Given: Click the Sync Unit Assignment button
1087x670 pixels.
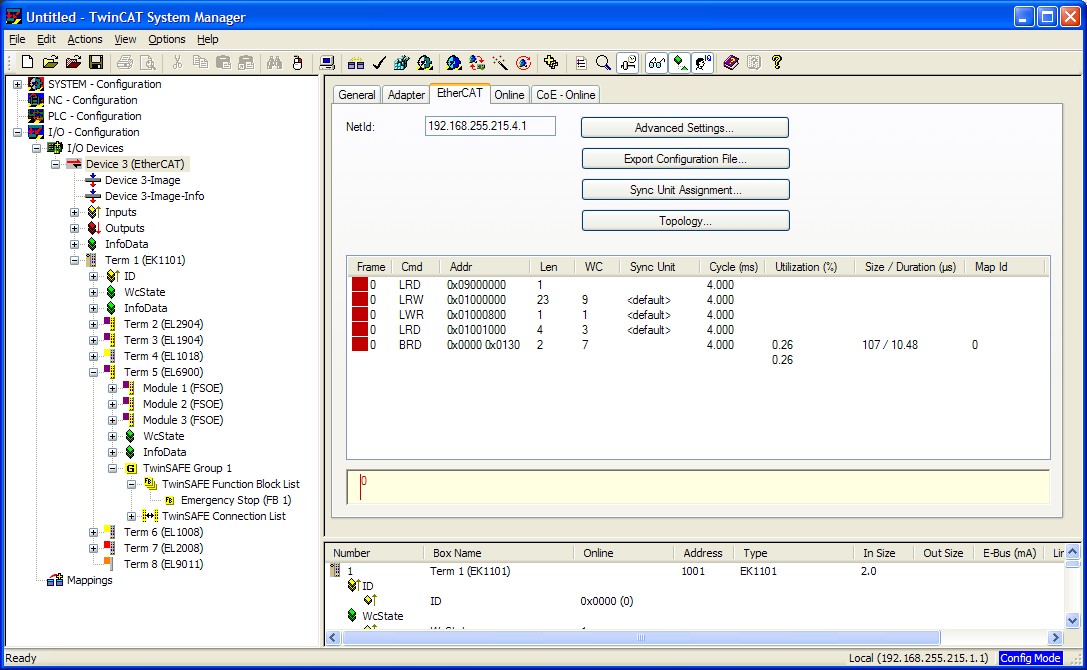Looking at the screenshot, I should pos(685,190).
